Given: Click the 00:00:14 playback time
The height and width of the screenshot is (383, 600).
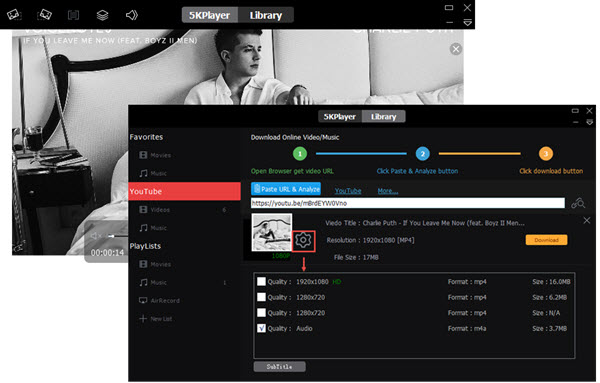Looking at the screenshot, I should [107, 253].
